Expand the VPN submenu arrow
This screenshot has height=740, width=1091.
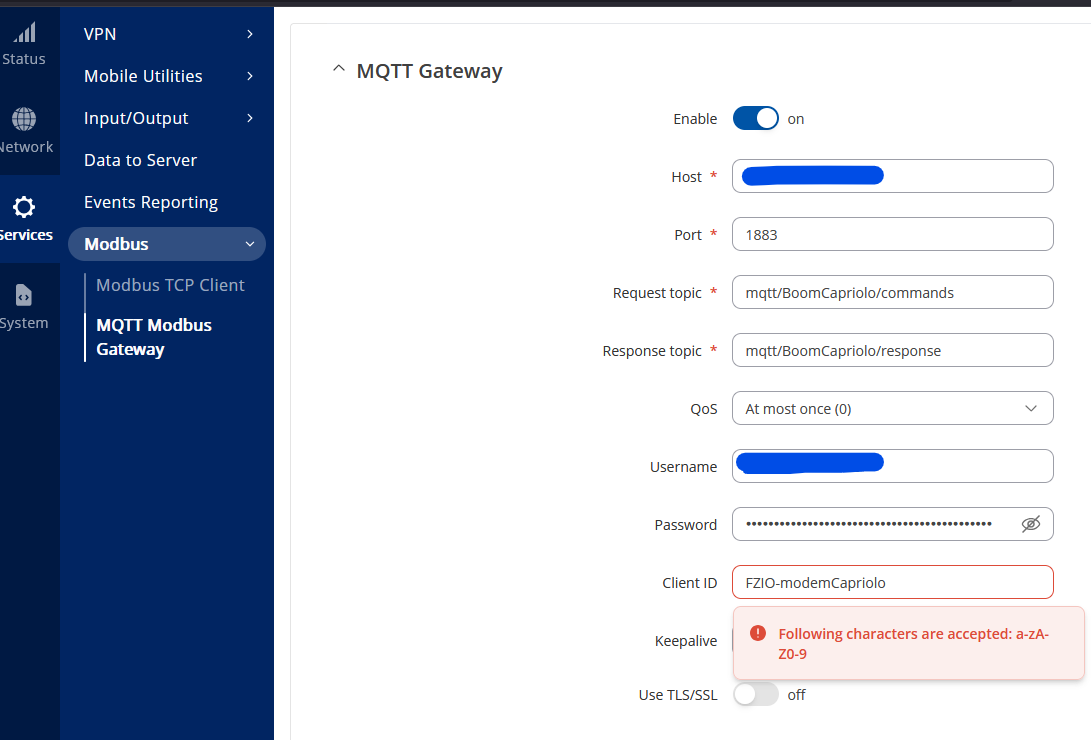point(250,34)
